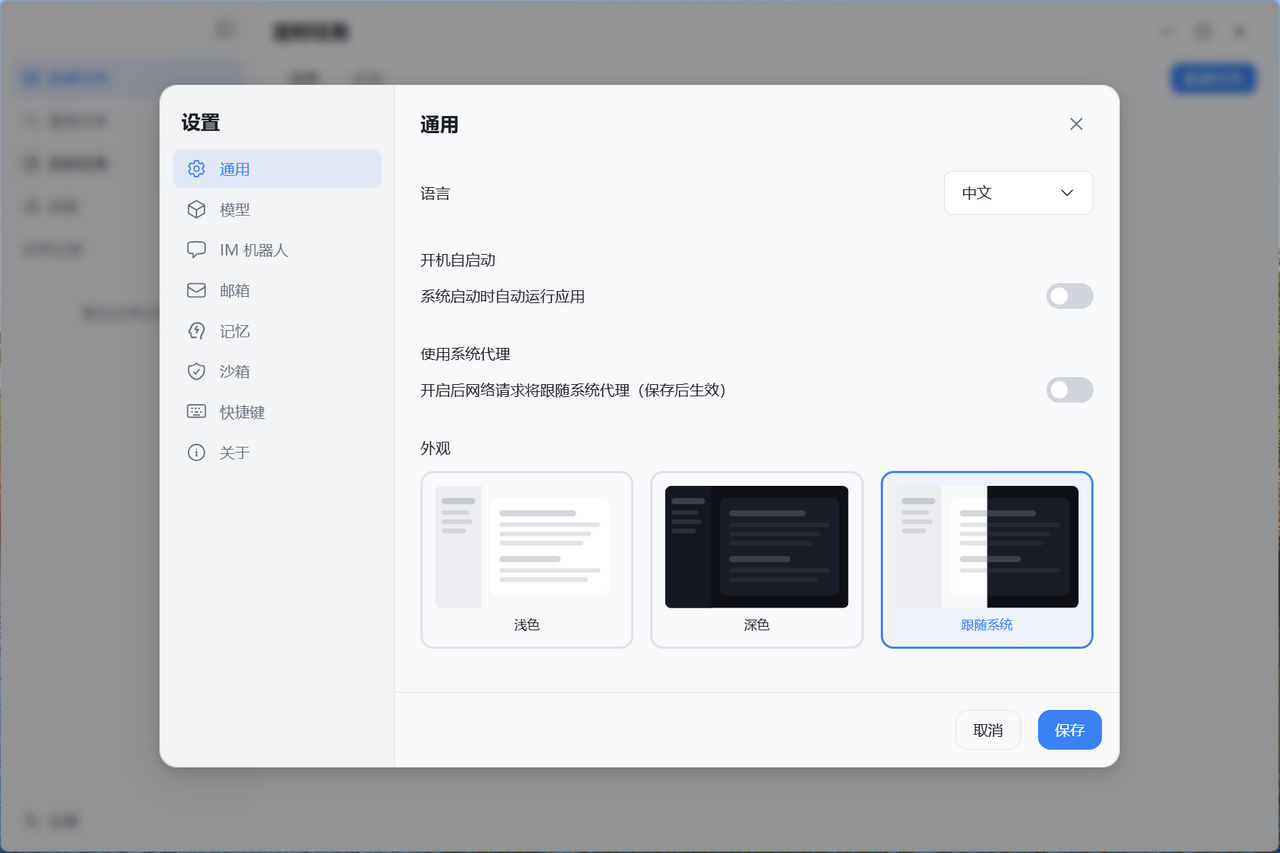Expand the 语言 dropdown showing 中文
Viewport: 1280px width, 853px height.
pos(1018,193)
